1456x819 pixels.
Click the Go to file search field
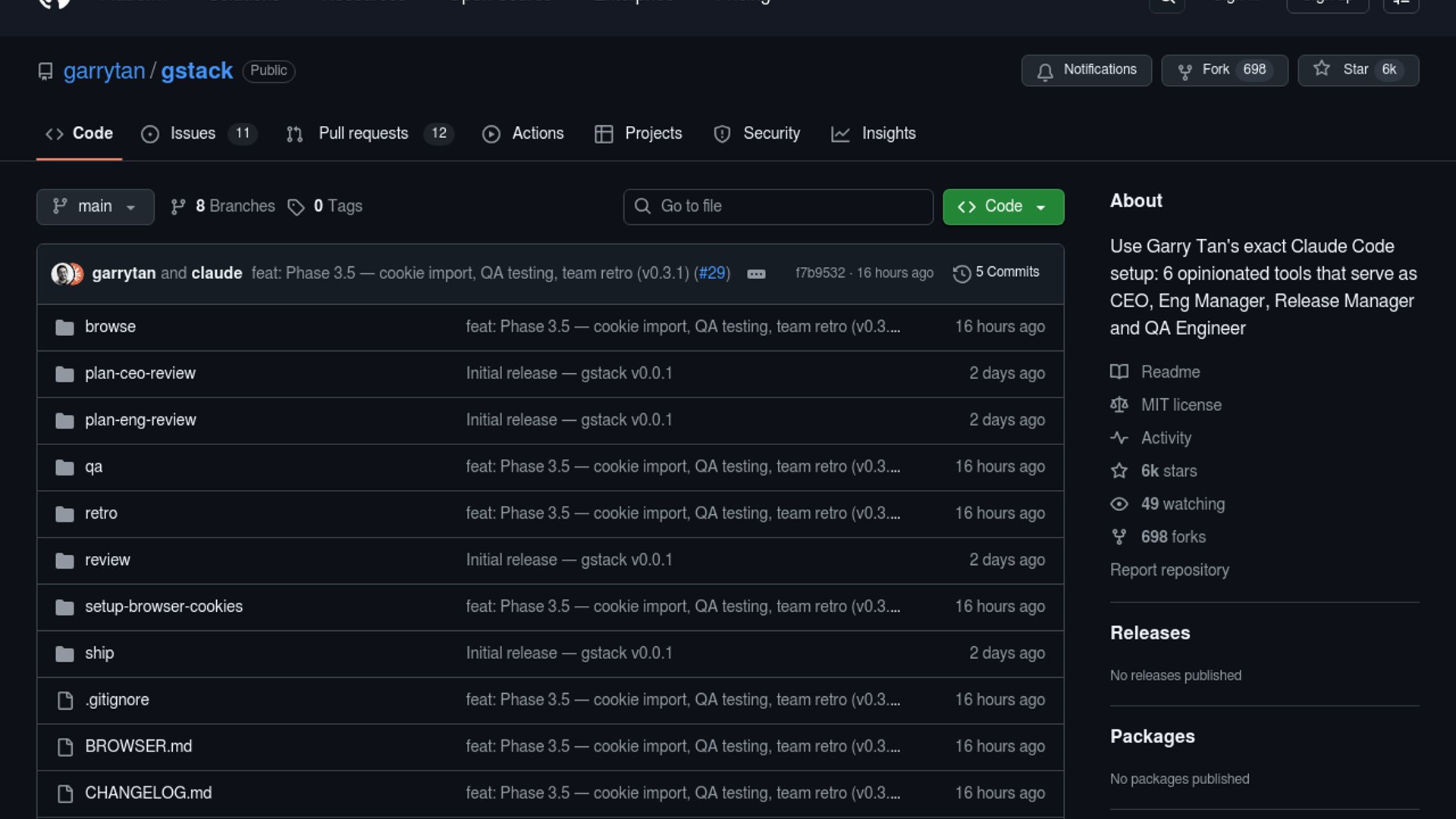(x=778, y=206)
